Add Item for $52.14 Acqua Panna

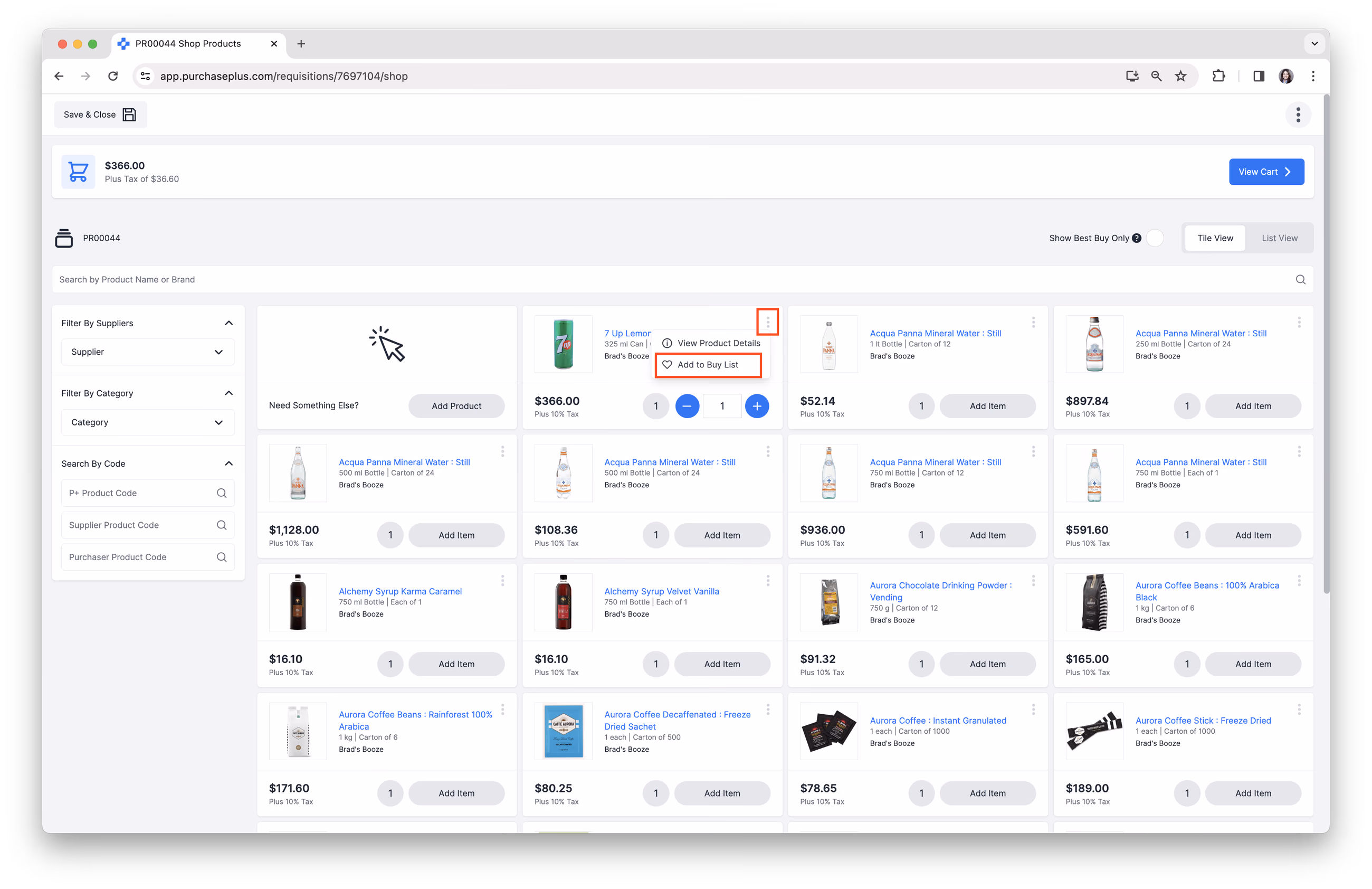pyautogui.click(x=987, y=406)
